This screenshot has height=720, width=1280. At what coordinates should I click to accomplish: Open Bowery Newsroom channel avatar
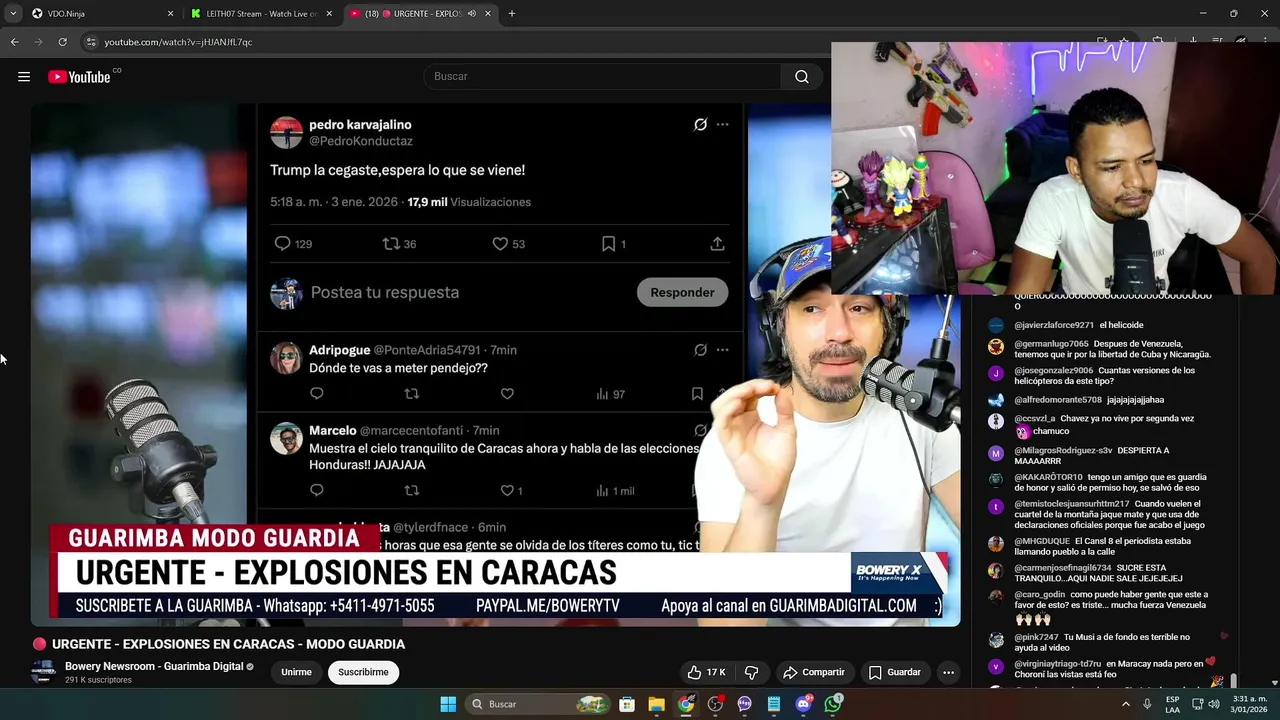pos(43,672)
